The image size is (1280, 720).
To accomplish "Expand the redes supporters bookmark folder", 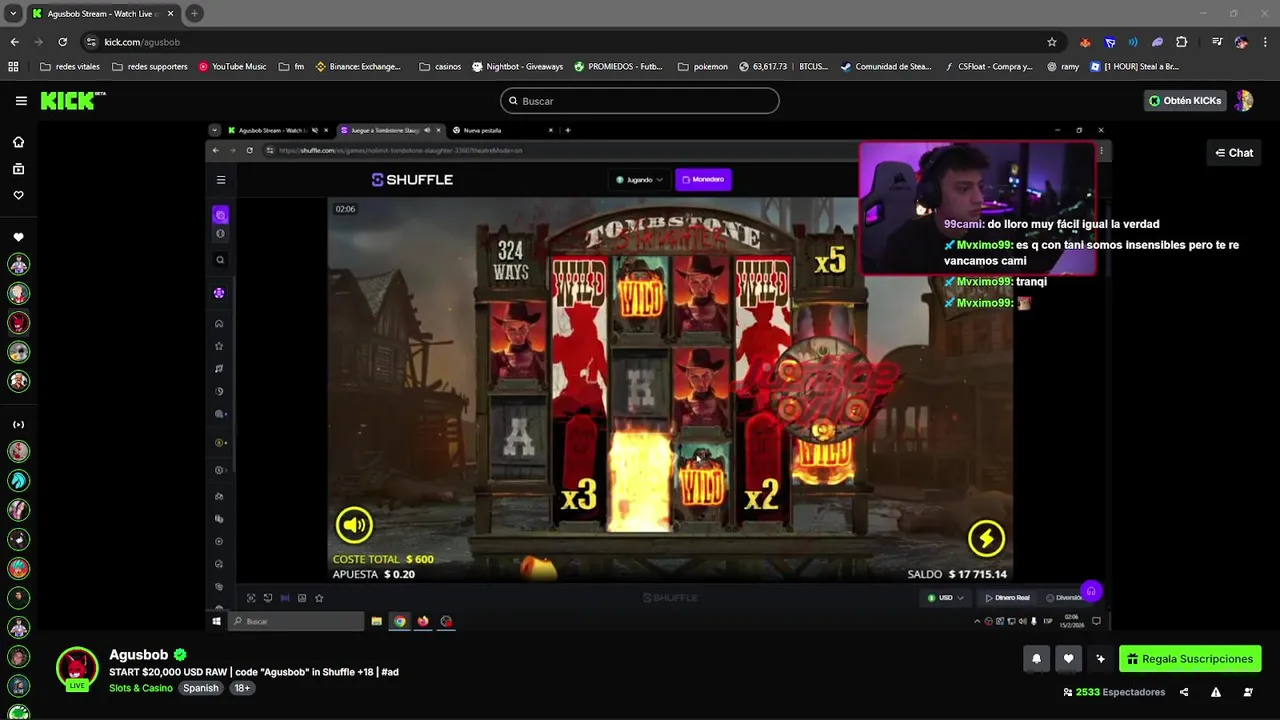I will [x=150, y=67].
